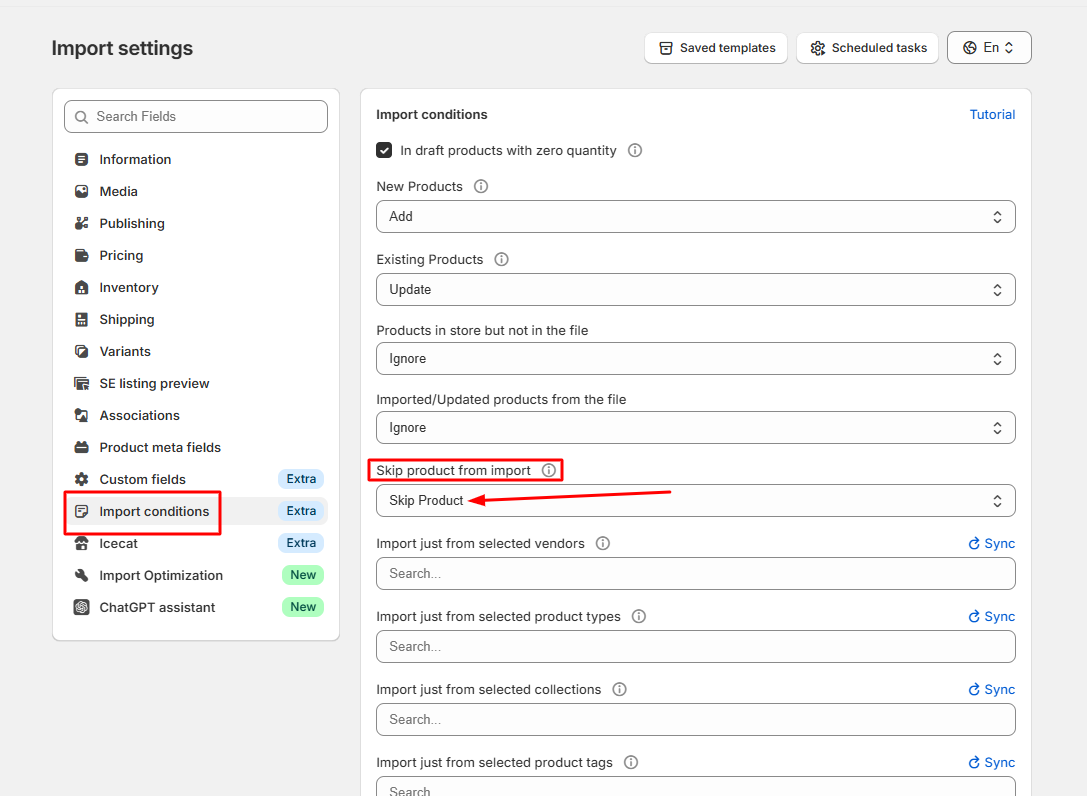
Task: Show info tooltip for New Products
Action: point(480,187)
